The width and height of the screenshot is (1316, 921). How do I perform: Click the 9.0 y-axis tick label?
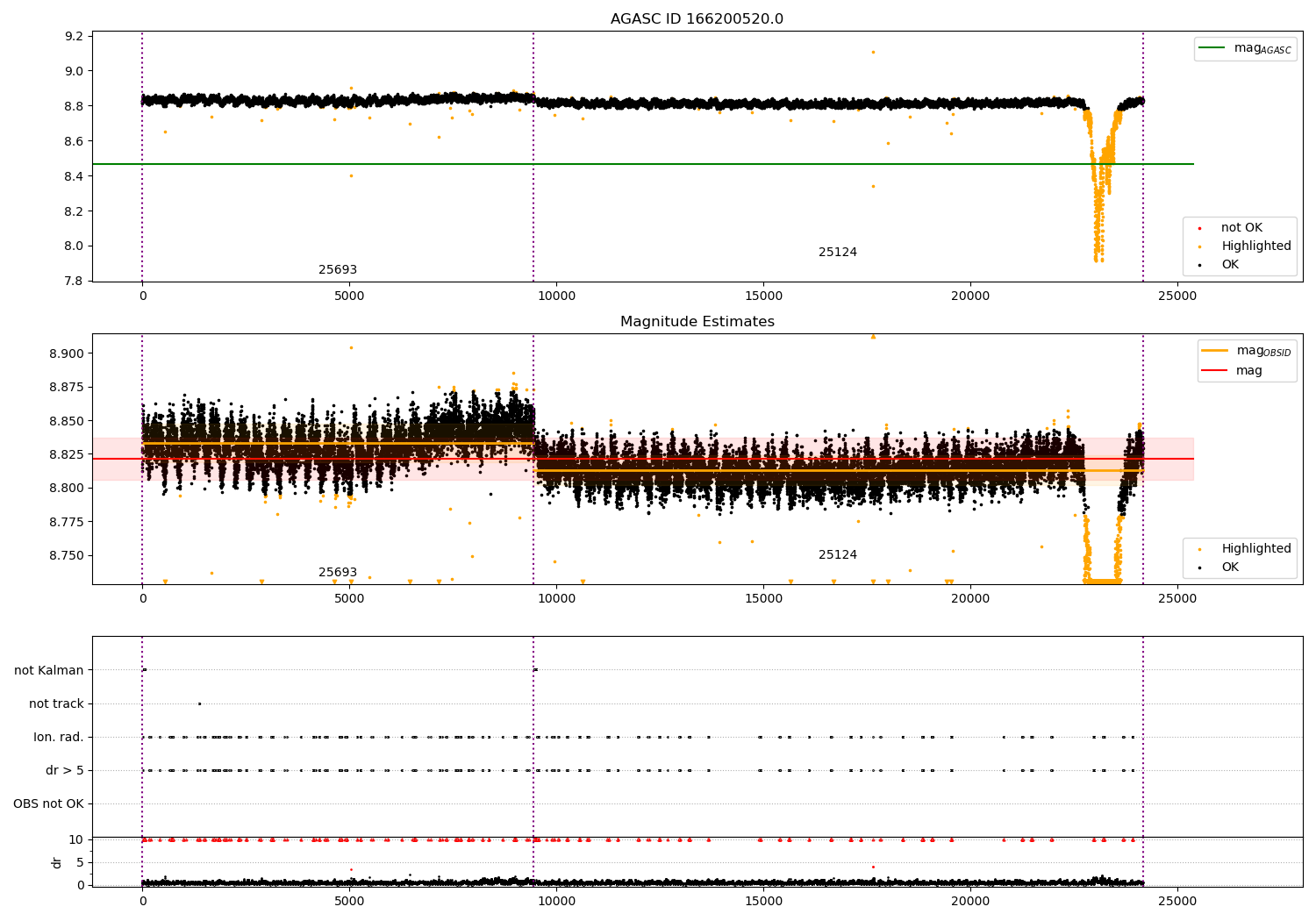[x=75, y=71]
